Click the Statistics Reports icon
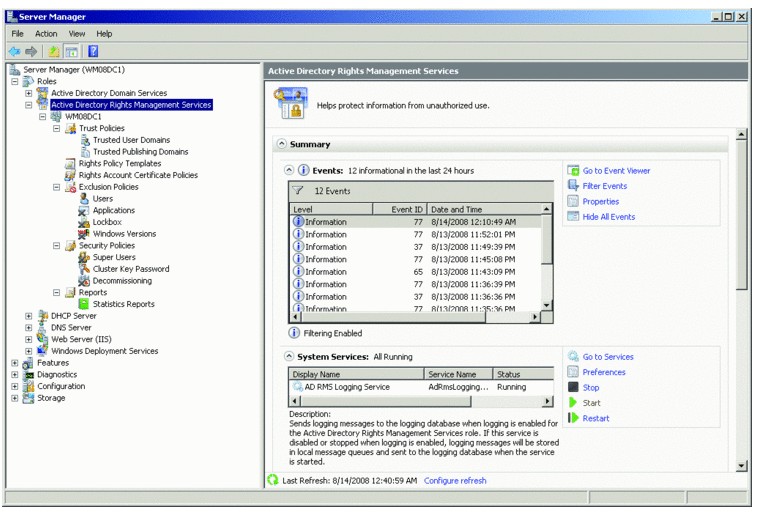 (x=84, y=304)
